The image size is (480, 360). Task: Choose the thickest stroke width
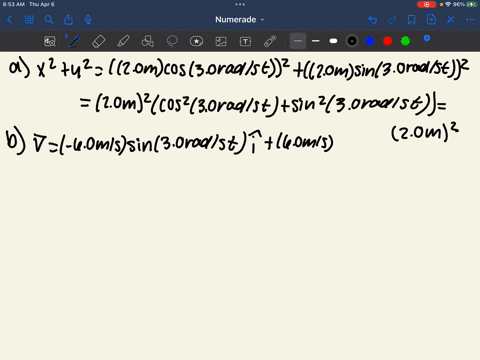pyautogui.click(x=333, y=41)
